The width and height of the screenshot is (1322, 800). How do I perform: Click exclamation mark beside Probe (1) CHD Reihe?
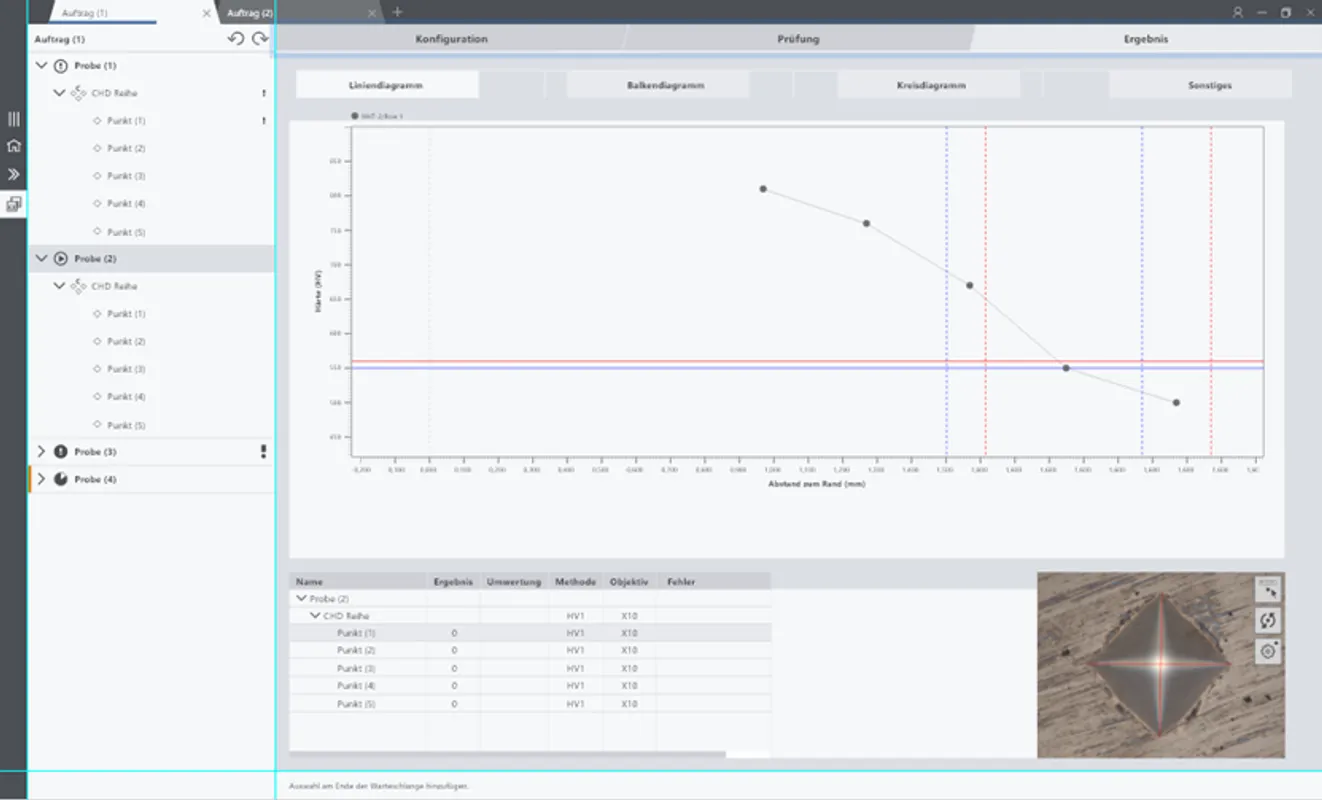tap(264, 93)
